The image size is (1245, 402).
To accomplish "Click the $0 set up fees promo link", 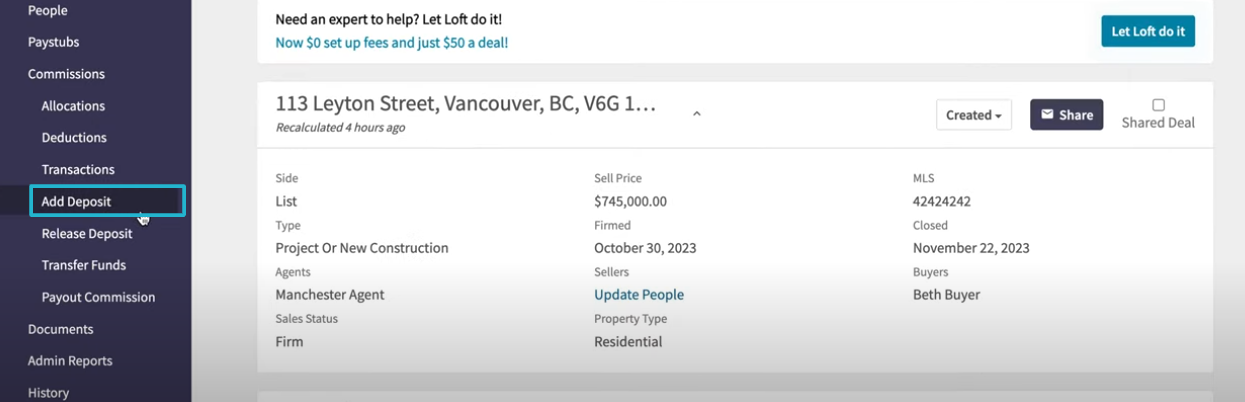I will [x=392, y=43].
